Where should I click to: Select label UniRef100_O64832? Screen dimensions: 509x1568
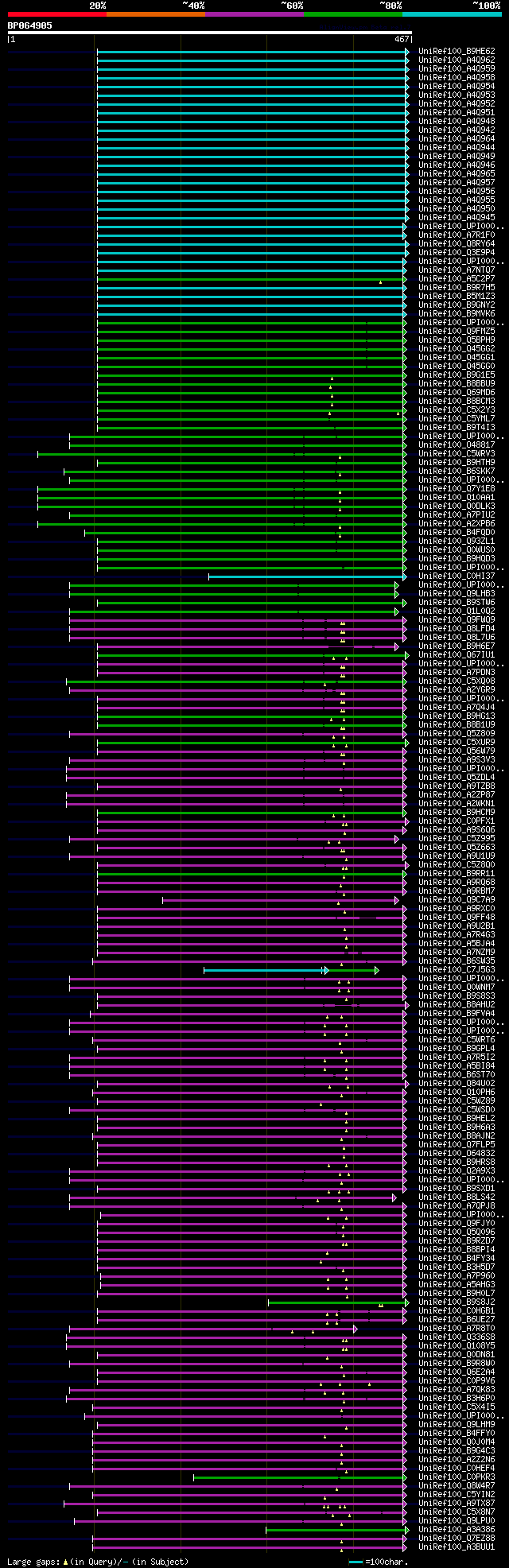pos(457,1153)
